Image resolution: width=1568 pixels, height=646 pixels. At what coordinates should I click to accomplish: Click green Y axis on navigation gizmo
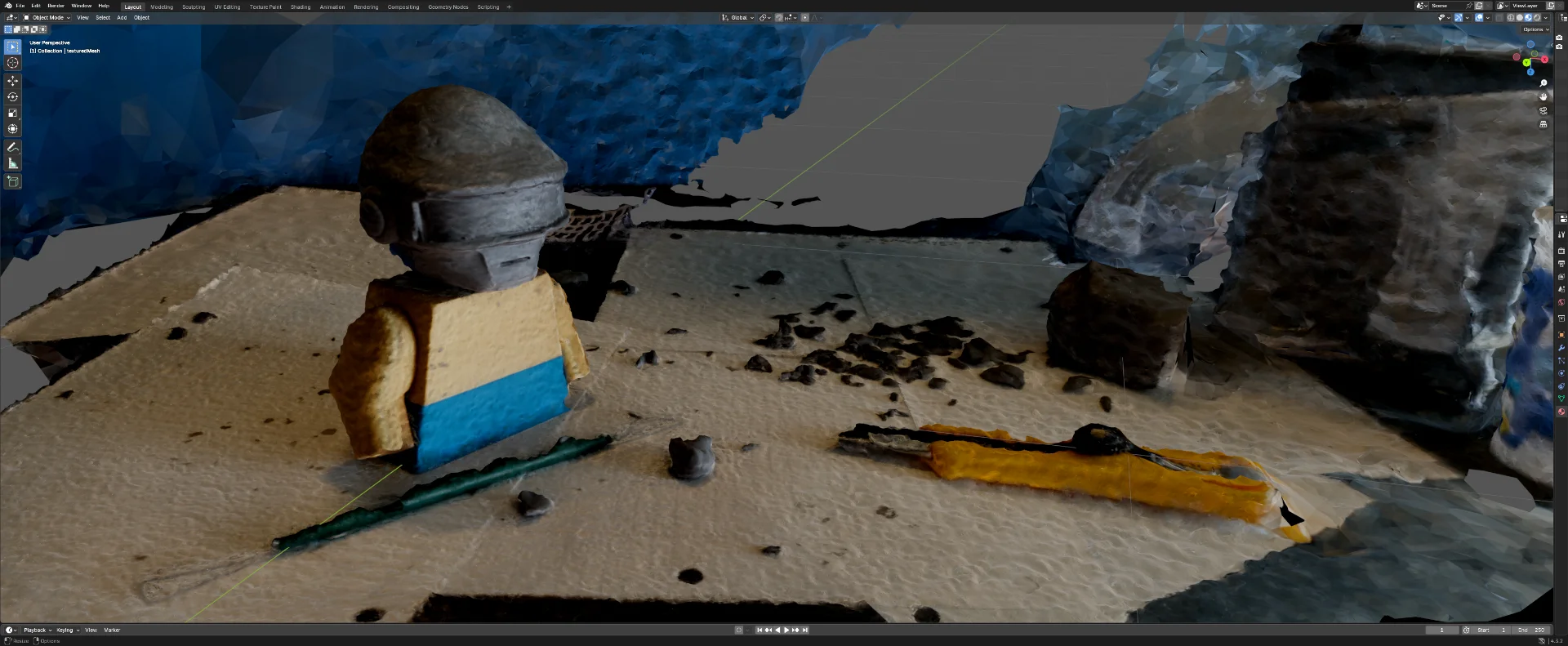tap(1526, 62)
